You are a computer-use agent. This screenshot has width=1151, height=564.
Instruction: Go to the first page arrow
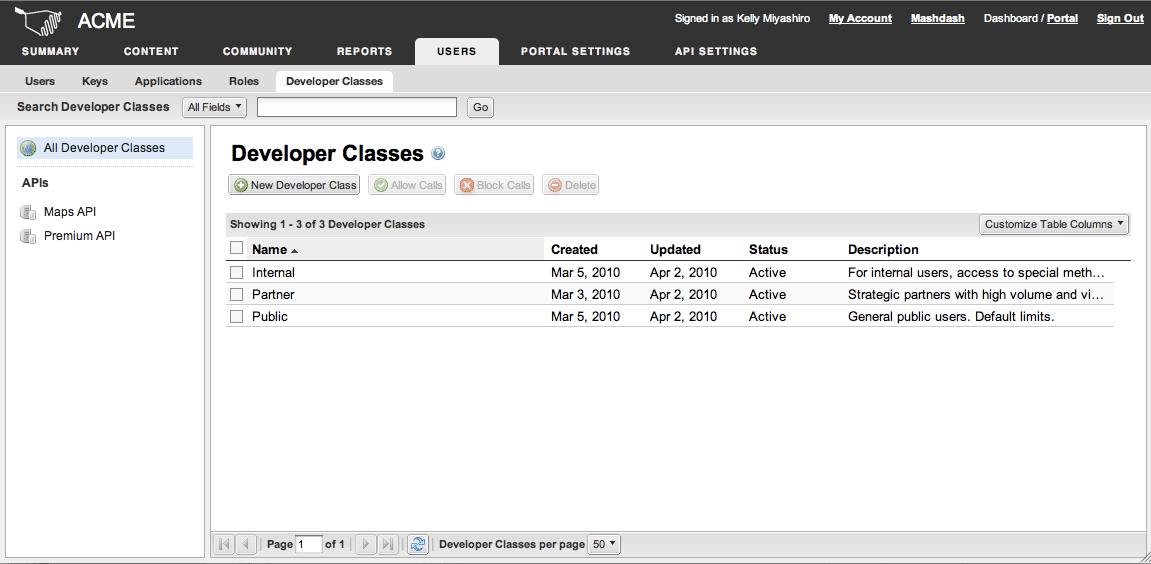pyautogui.click(x=225, y=544)
